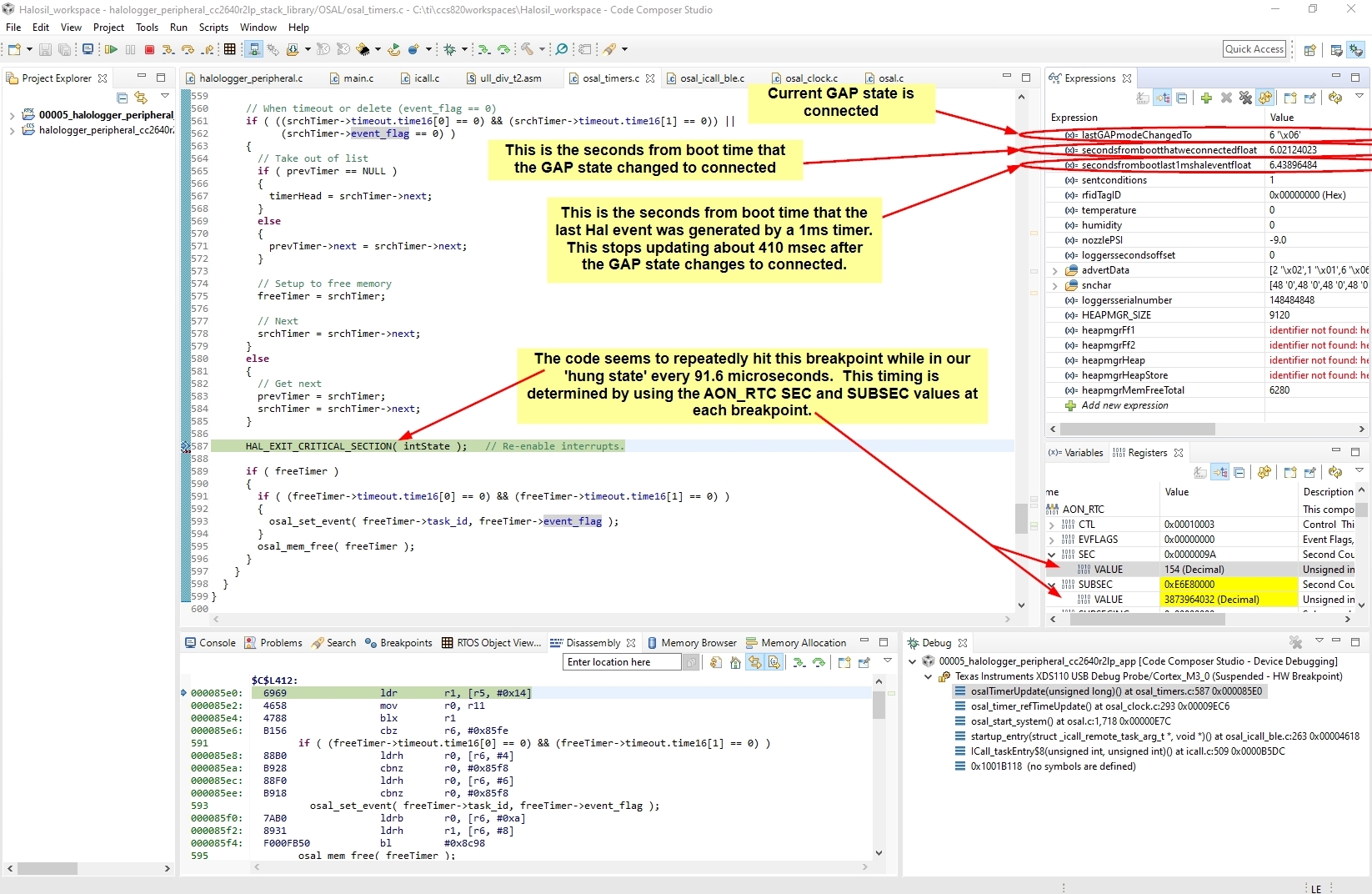Switch to the main.c editor tab
Screen dimensions: 1372x894
358,78
